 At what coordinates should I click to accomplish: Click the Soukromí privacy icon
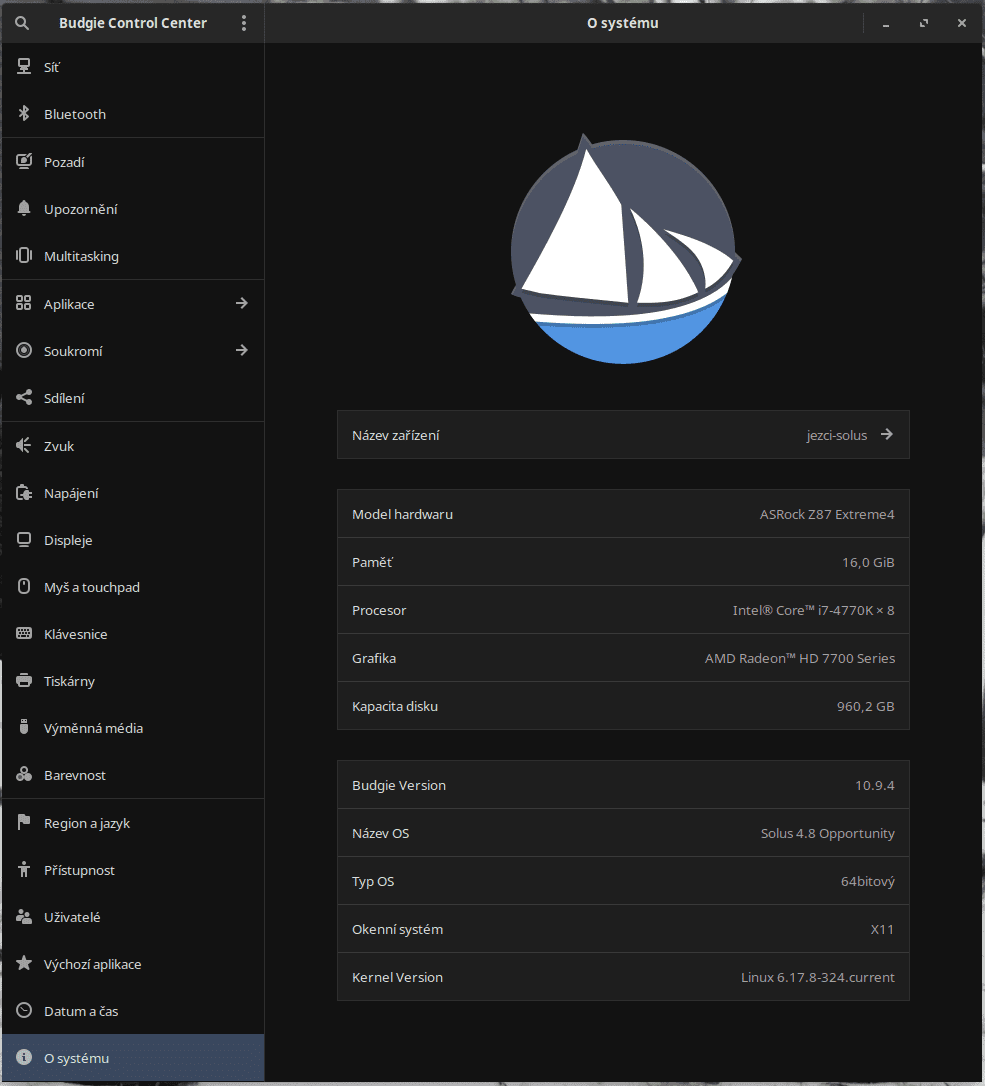point(24,350)
